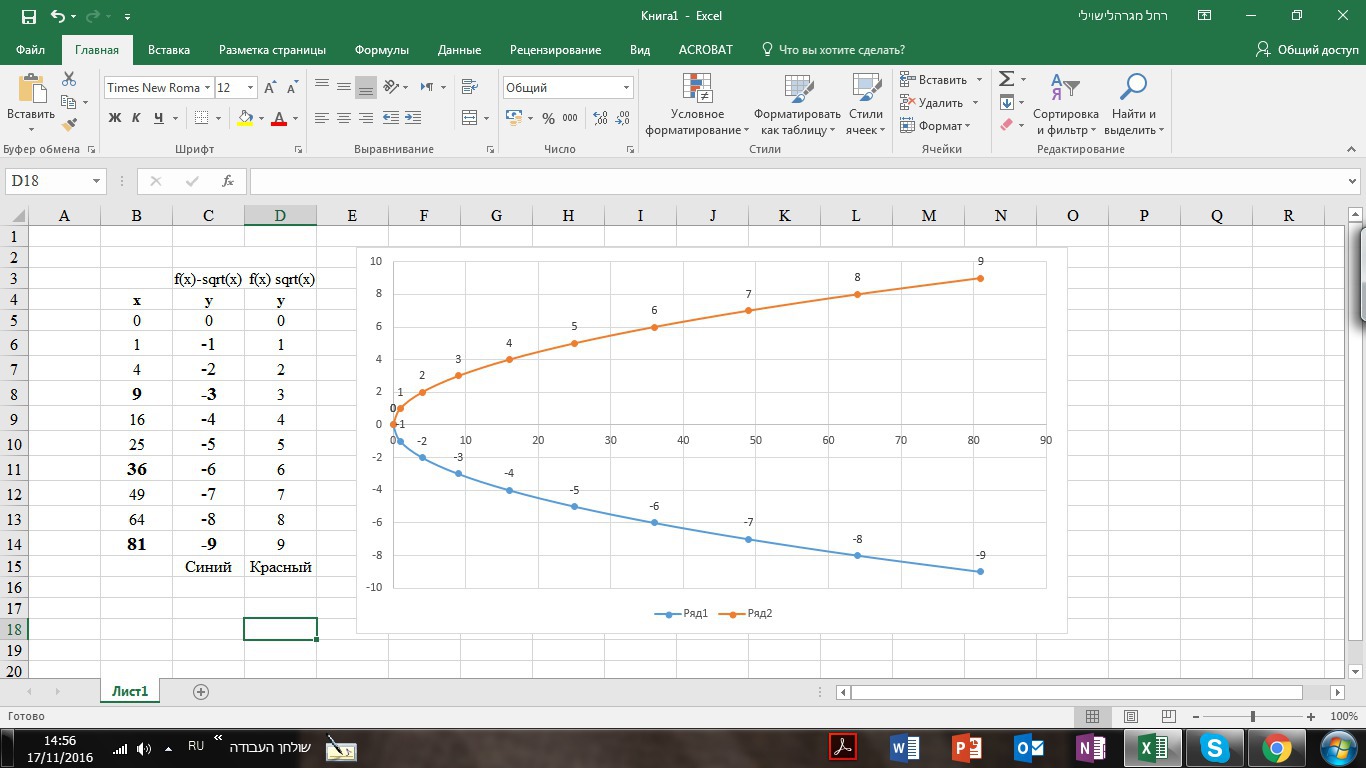The height and width of the screenshot is (768, 1366).
Task: Open the Общий number format dropdown
Action: 626,88
